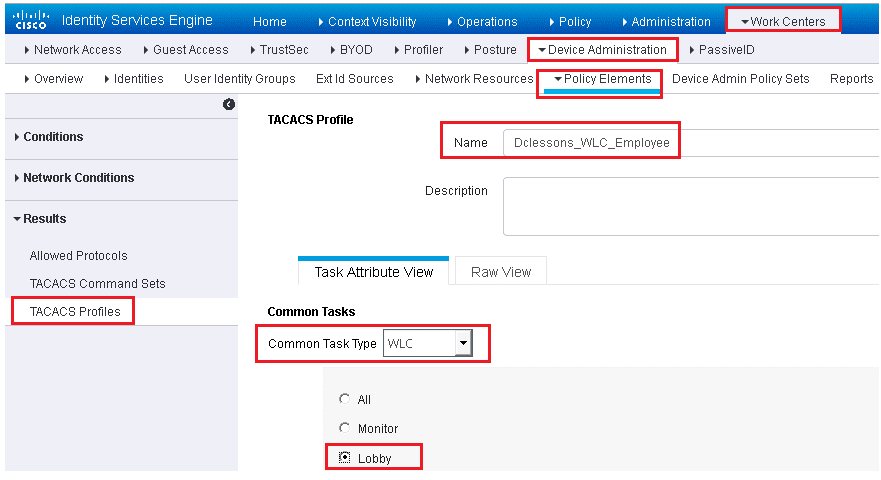Open the TrustSec submenu
Image resolution: width=881 pixels, height=480 pixels.
point(279,49)
